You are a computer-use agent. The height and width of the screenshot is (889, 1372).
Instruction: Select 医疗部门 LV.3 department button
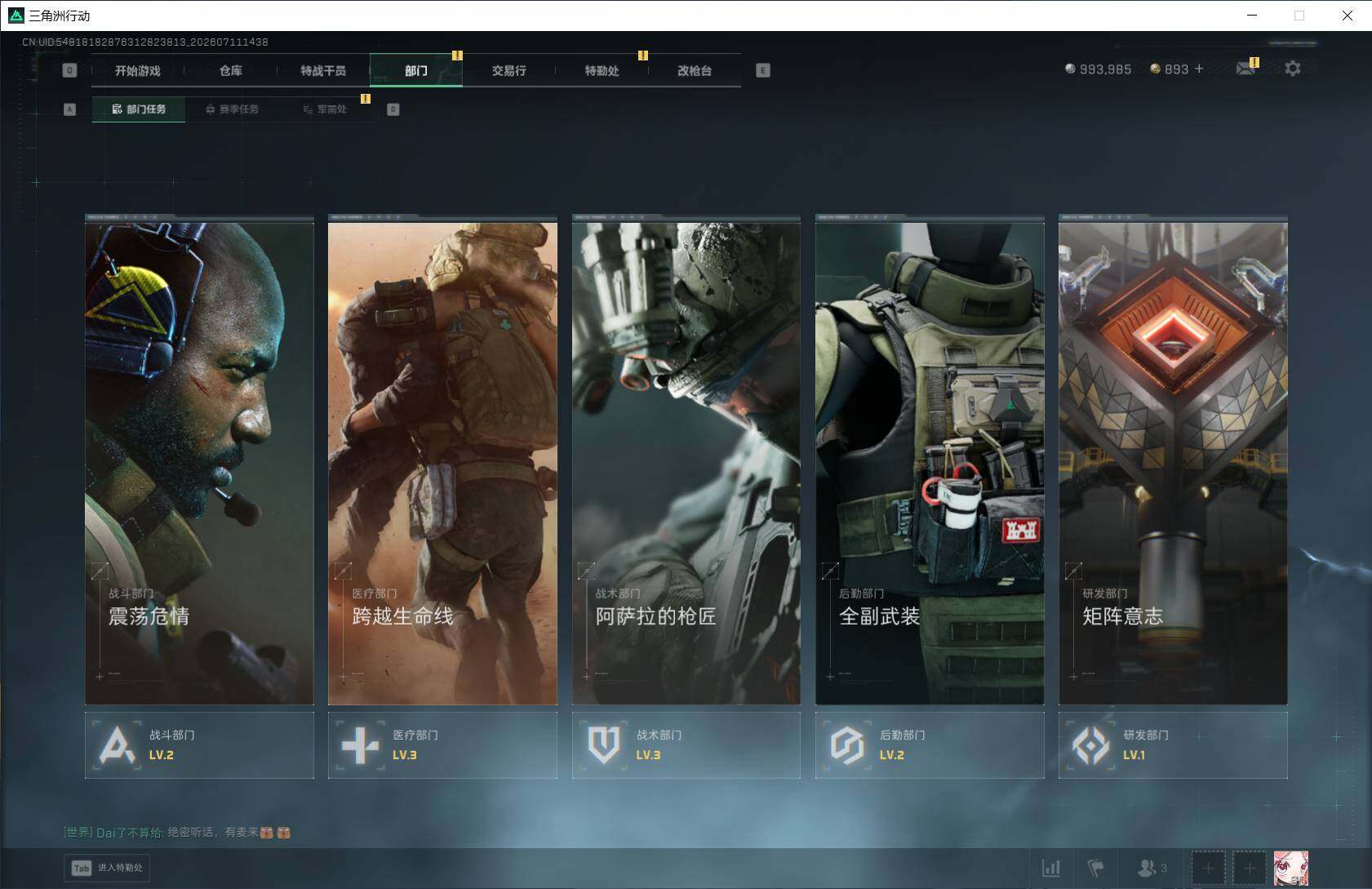coord(442,745)
